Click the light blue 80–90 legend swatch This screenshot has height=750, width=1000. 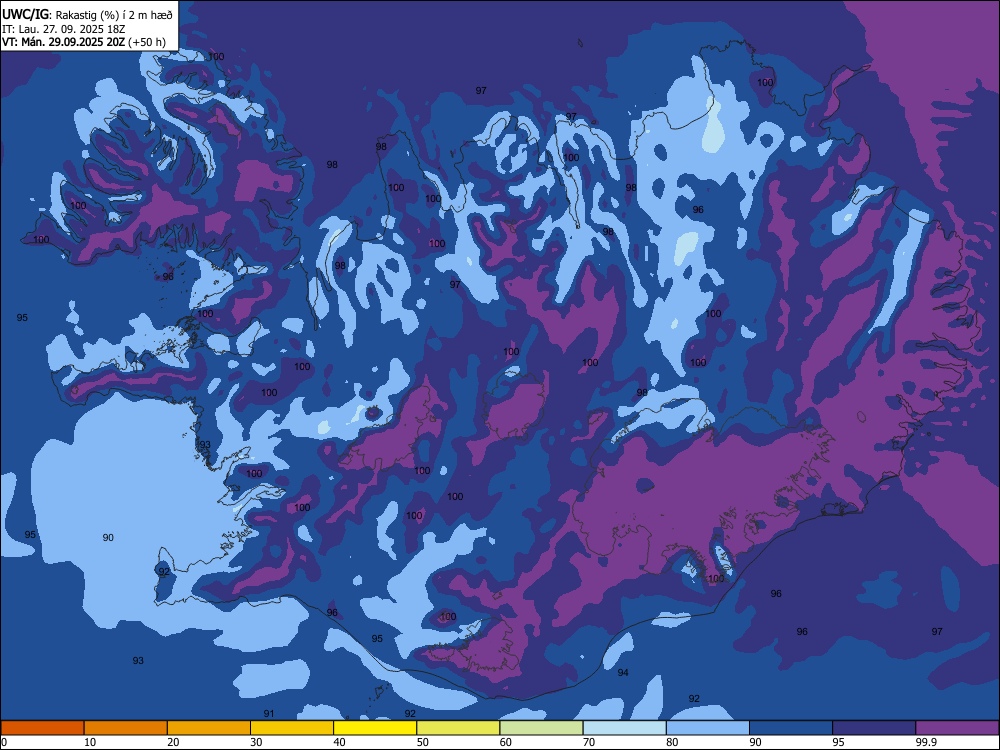click(x=708, y=728)
